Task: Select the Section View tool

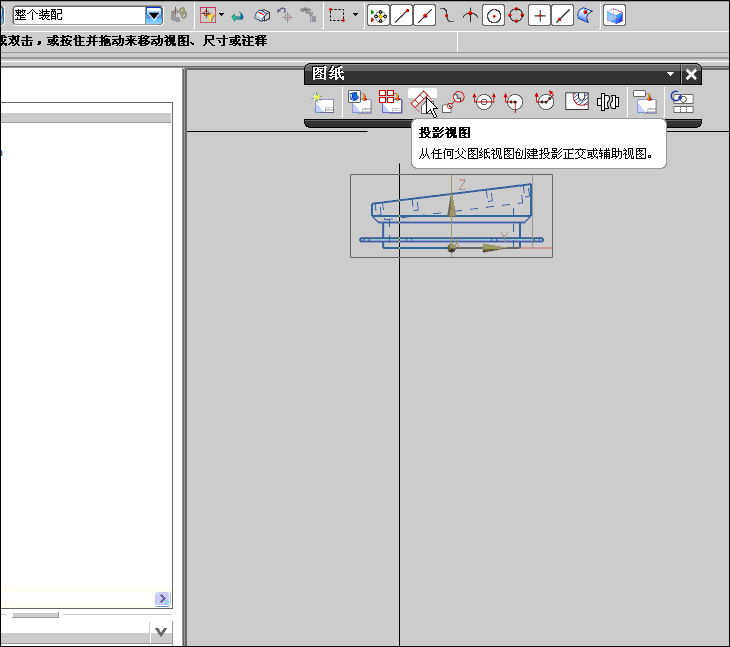Action: pyautogui.click(x=484, y=102)
